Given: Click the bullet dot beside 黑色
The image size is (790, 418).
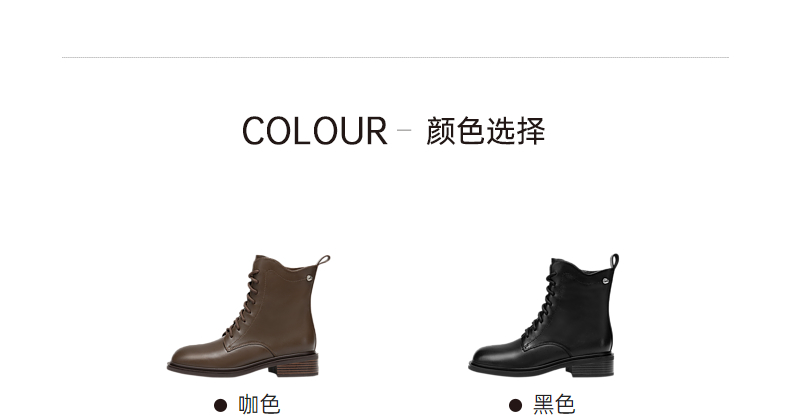Looking at the screenshot, I should [515, 405].
